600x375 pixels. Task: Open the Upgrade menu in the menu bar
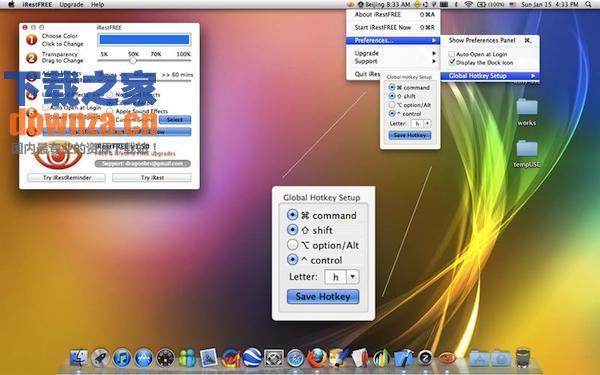(x=72, y=5)
